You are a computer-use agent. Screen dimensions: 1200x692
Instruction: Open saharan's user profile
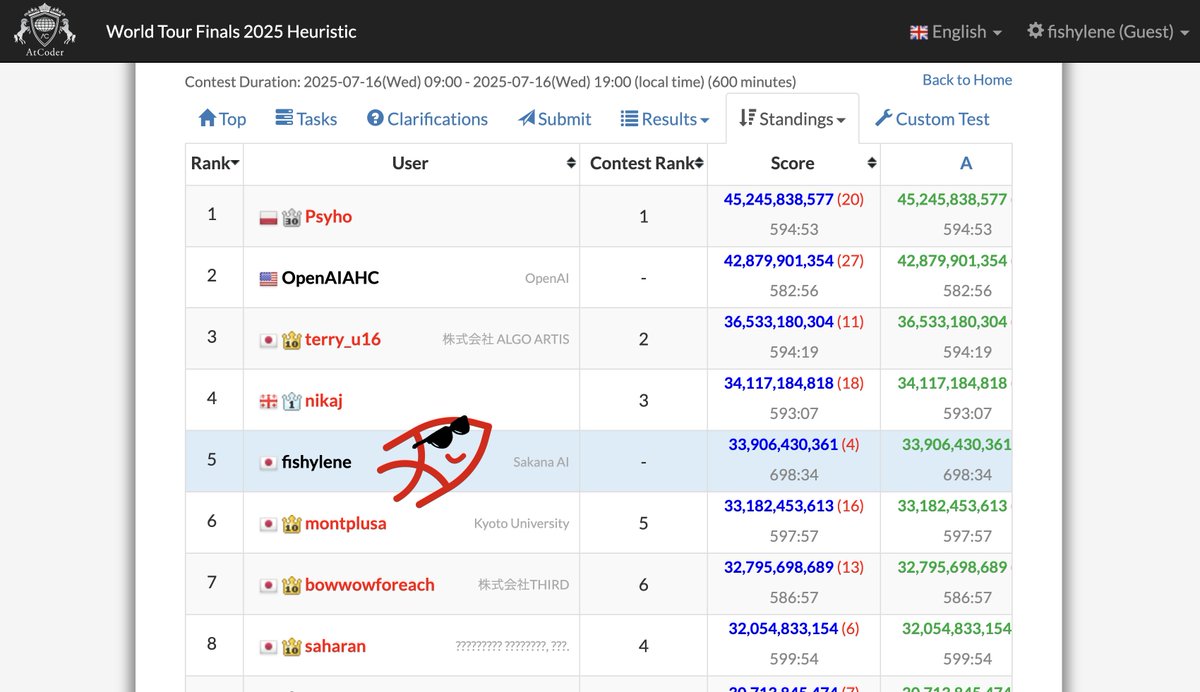click(x=335, y=646)
